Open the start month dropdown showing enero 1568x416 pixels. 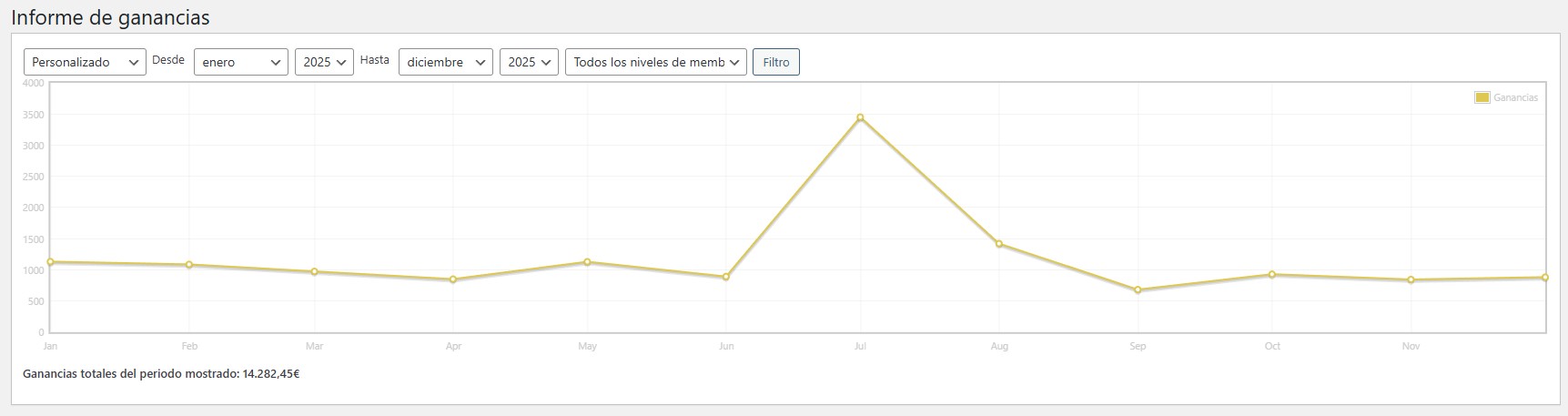pos(240,62)
